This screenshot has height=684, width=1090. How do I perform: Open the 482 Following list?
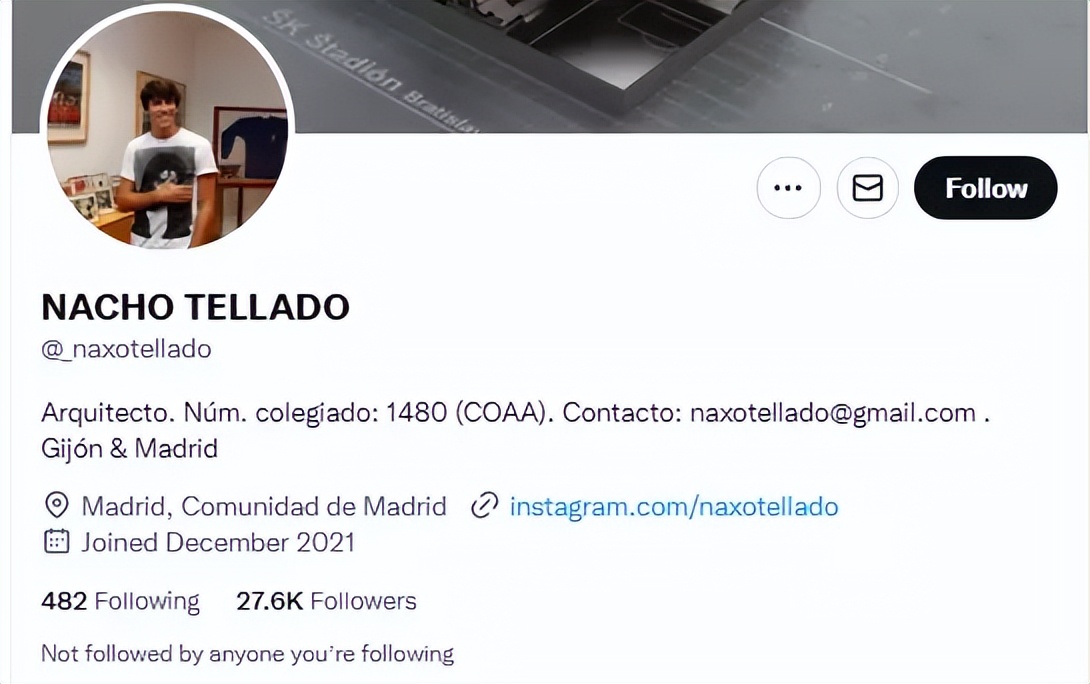[120, 601]
